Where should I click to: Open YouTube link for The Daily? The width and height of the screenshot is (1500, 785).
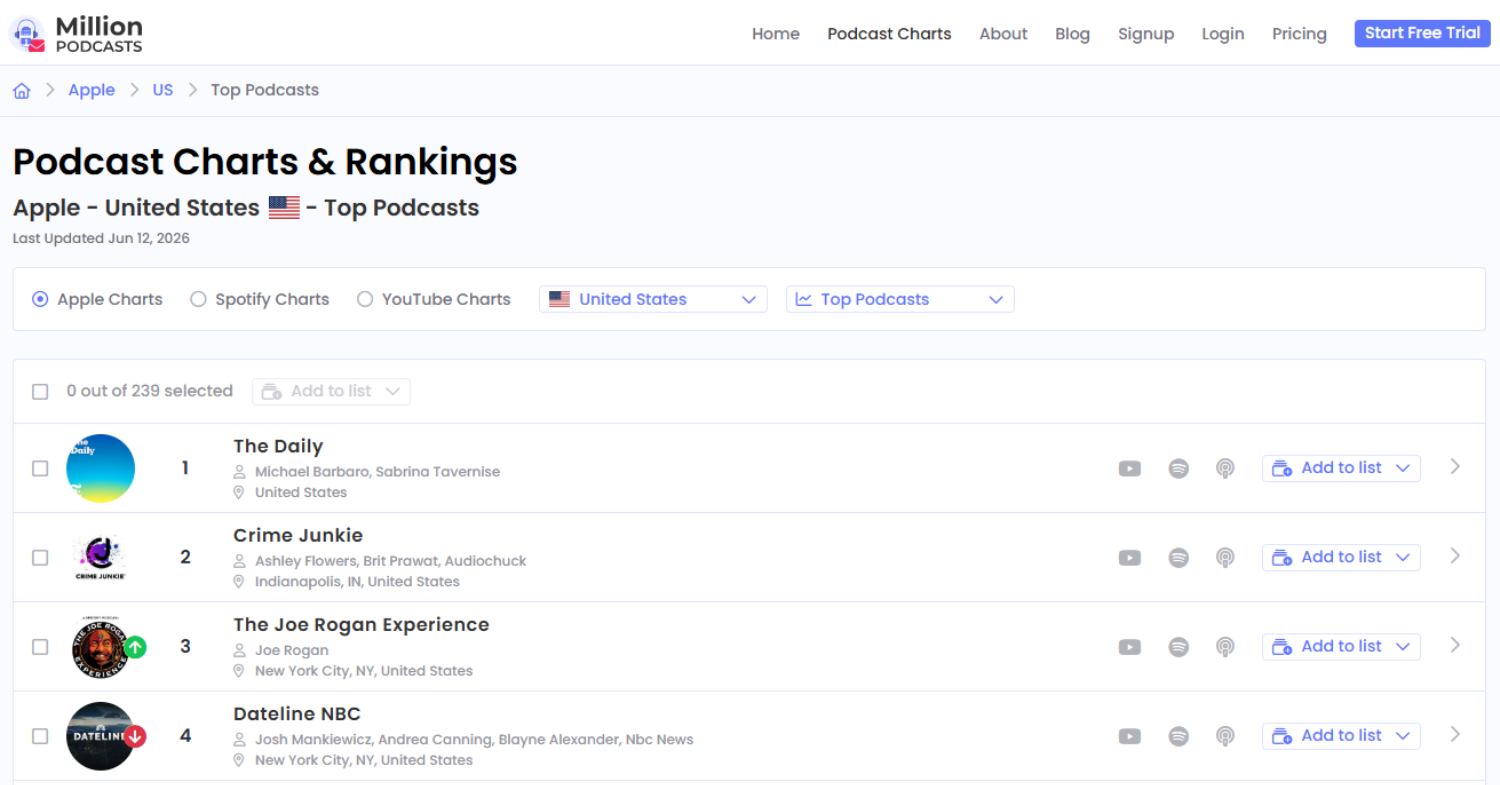[1130, 468]
